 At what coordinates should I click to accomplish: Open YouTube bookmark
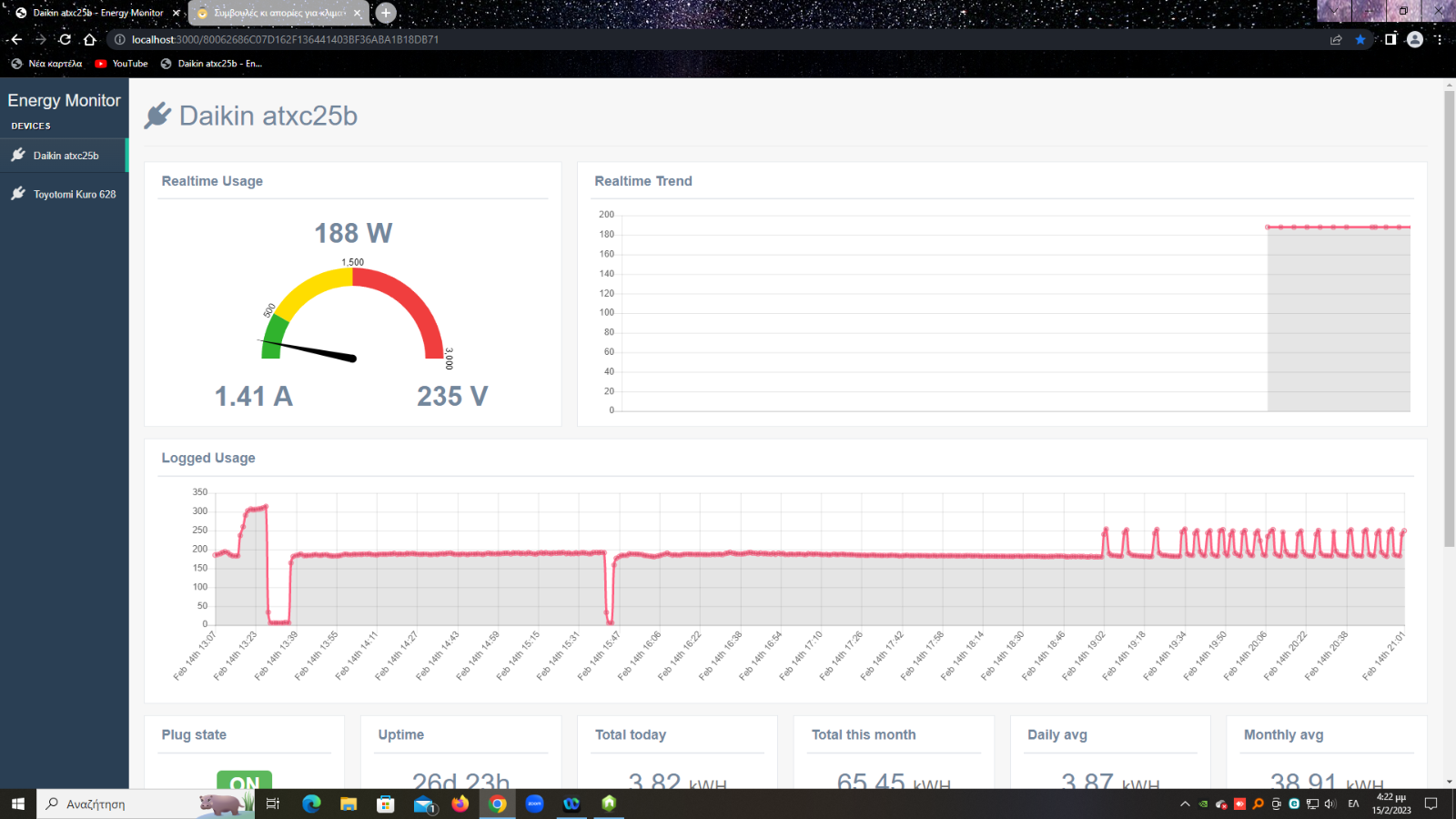tap(121, 64)
